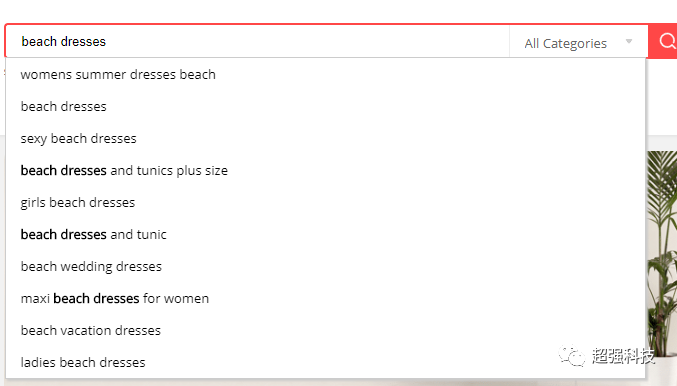Choose maxi beach dresses for women
This screenshot has width=677, height=386.
[x=326, y=298]
